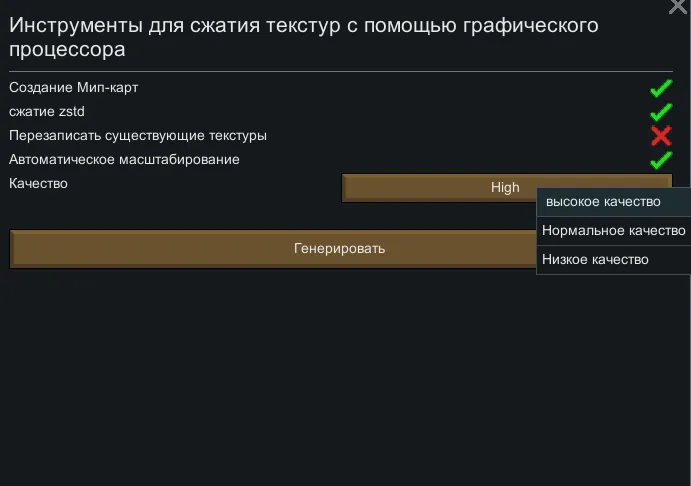This screenshot has width=691, height=486.
Task: Enable Перезаписать существующие текстуры via its label
Action: coord(138,136)
